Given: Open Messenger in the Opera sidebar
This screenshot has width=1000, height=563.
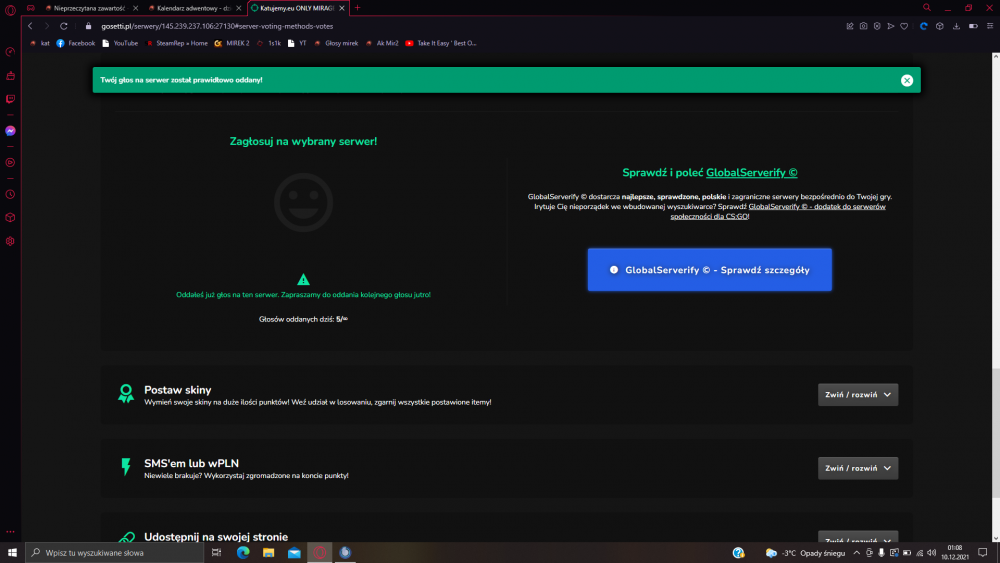Looking at the screenshot, I should pos(10,131).
